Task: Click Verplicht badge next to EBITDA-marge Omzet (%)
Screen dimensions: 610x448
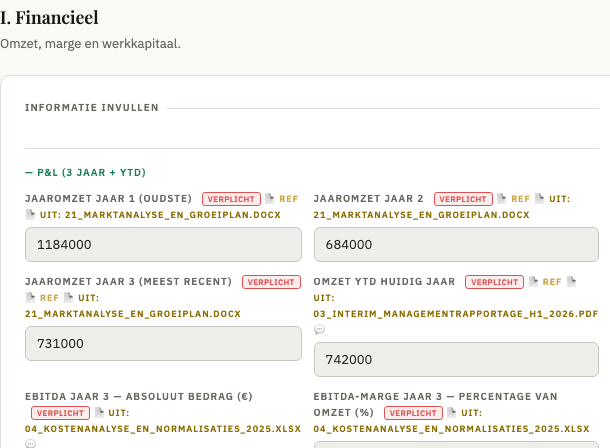Action: (x=413, y=413)
